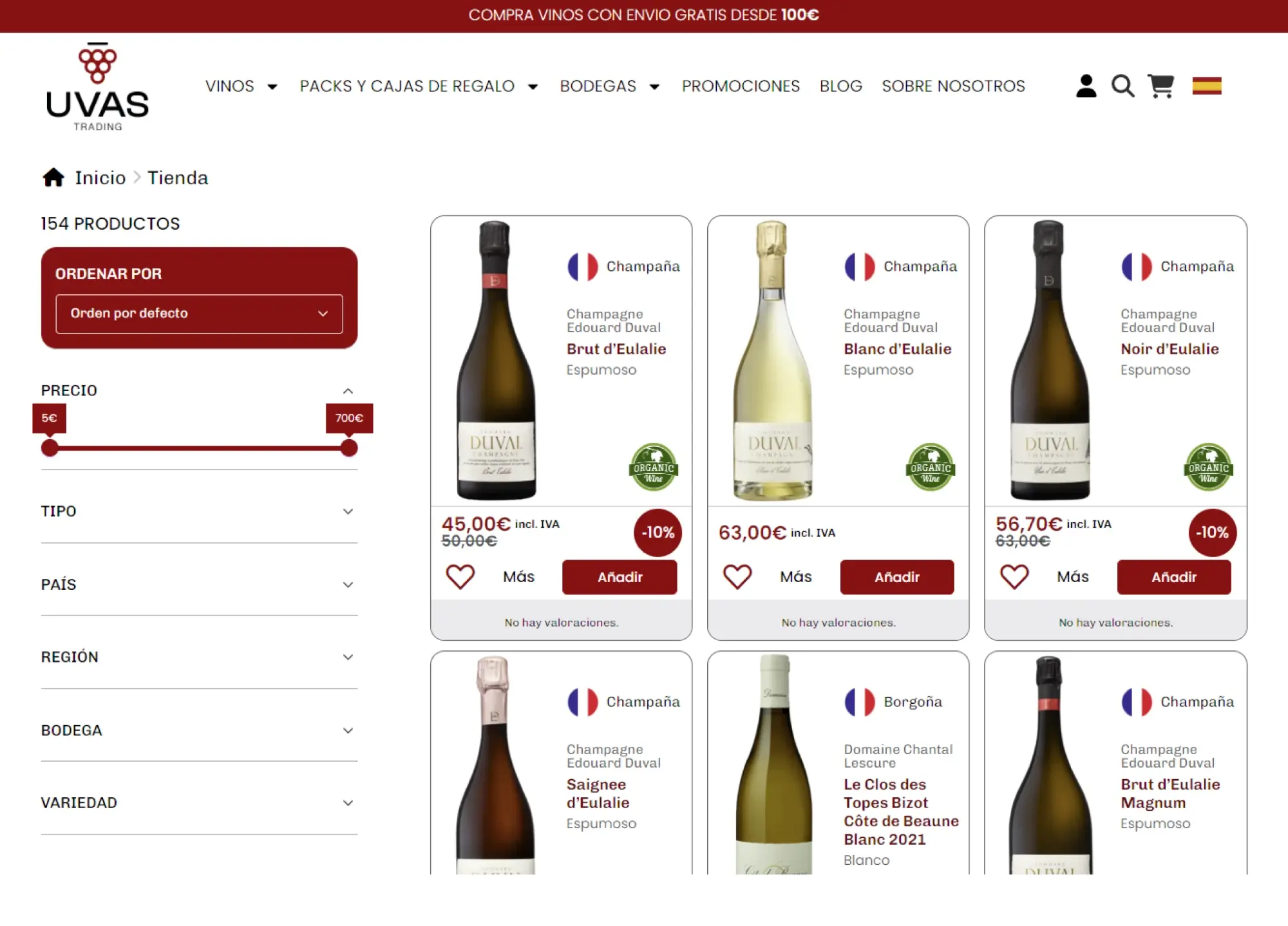Expand the TIPO filter section

[348, 511]
